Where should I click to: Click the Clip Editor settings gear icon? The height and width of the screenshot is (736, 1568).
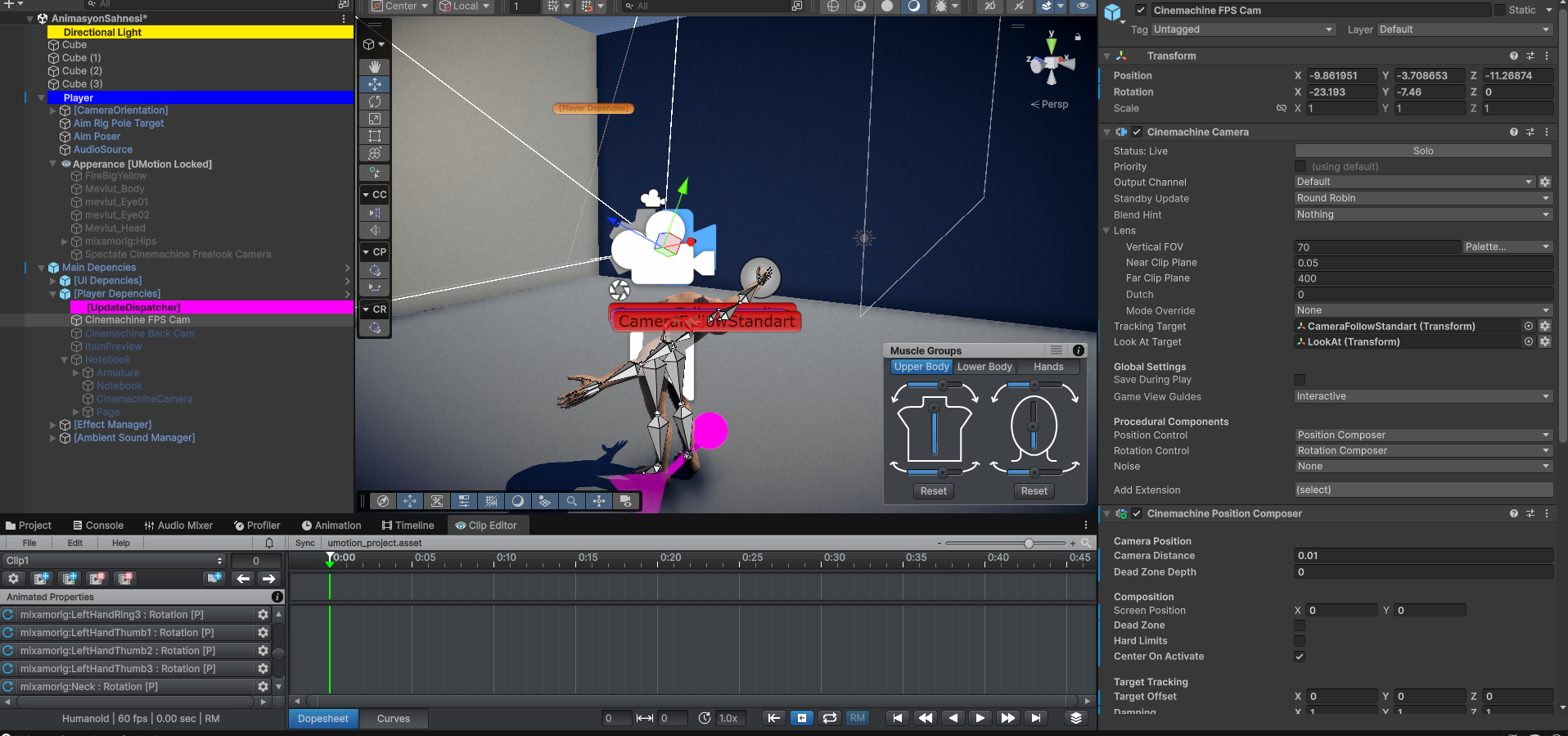[x=14, y=579]
